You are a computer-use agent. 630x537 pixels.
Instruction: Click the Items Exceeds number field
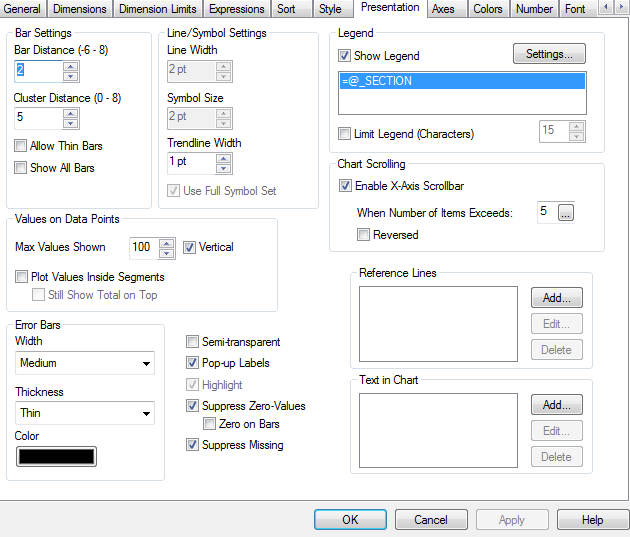click(547, 212)
